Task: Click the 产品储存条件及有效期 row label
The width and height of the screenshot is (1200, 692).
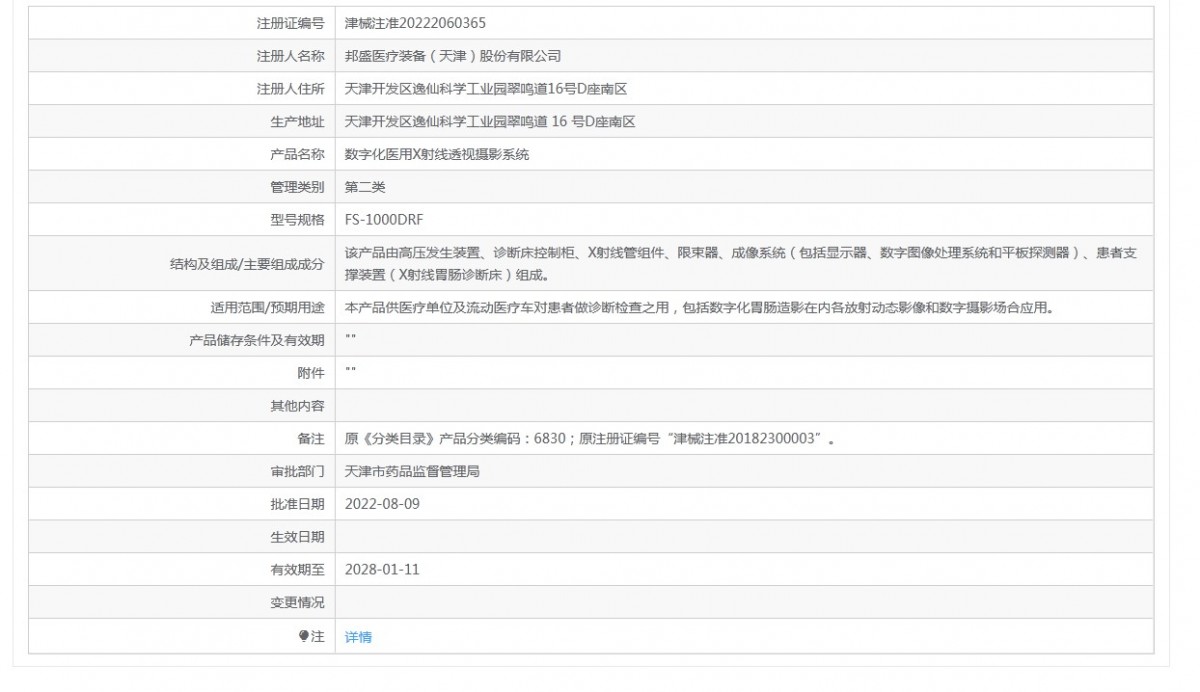Action: tap(257, 341)
